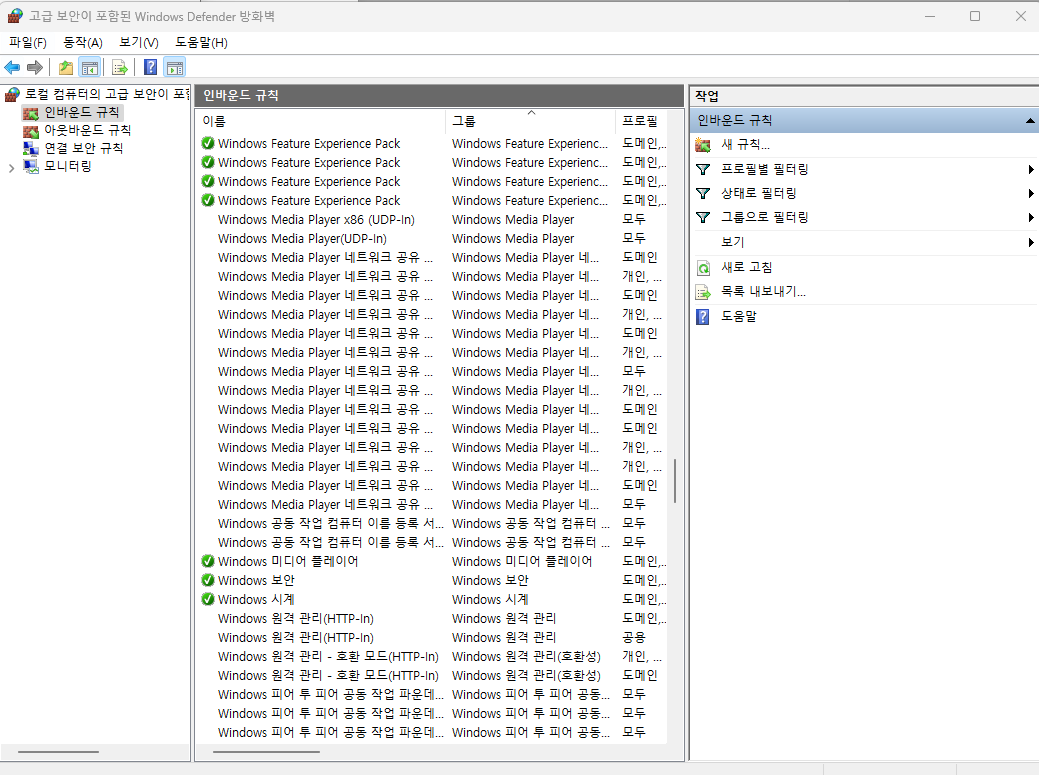This screenshot has width=1039, height=775.
Task: Click 프로필별 필터링 action label
Action: click(765, 170)
